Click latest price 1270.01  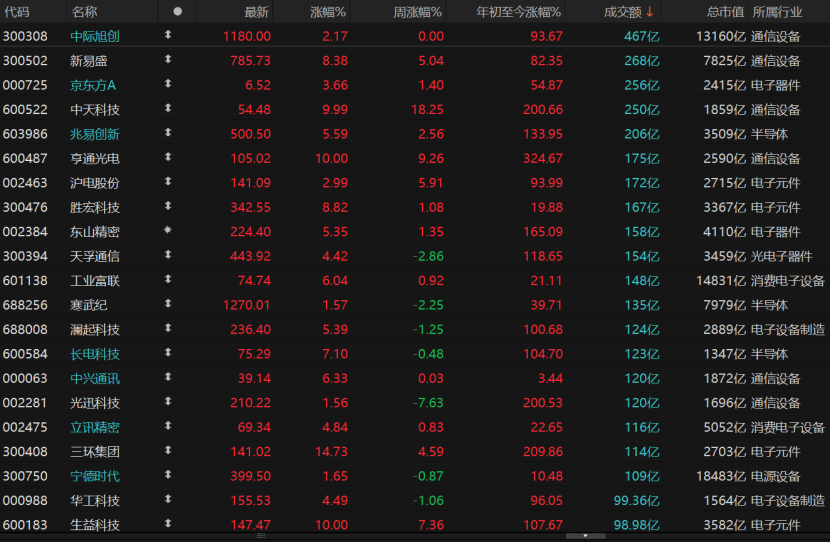(x=246, y=305)
